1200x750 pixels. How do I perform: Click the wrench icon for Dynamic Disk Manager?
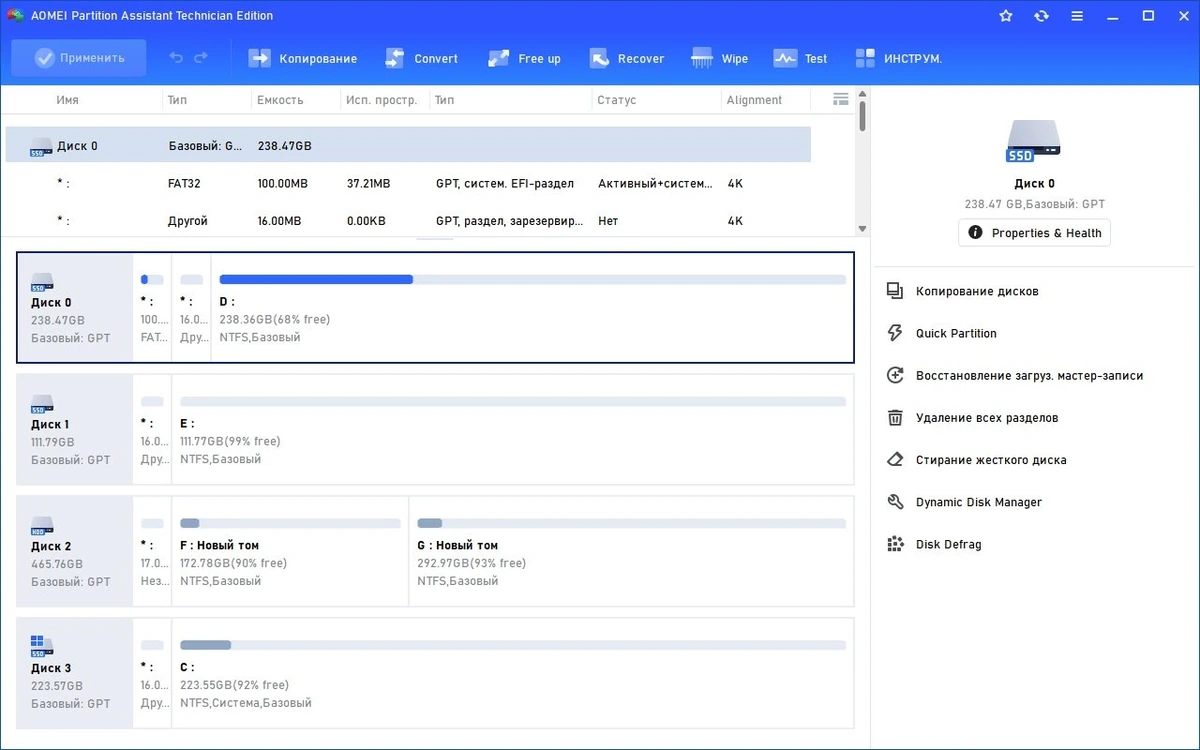(896, 502)
